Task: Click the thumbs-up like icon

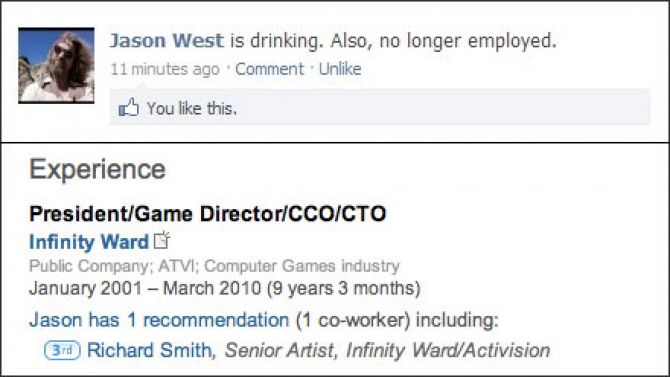Action: coord(129,108)
